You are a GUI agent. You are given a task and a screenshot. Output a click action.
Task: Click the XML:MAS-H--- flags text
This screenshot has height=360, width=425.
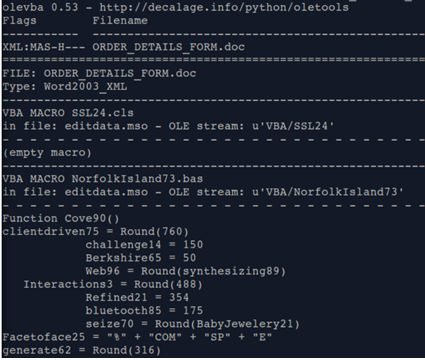click(44, 47)
